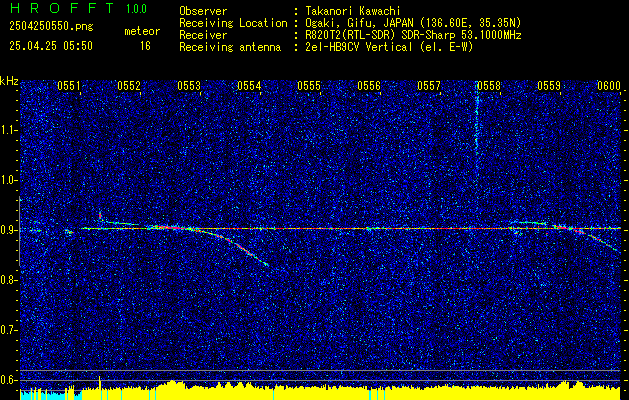Click the HROFFT title text
The image size is (629, 400).
pyautogui.click(x=61, y=8)
